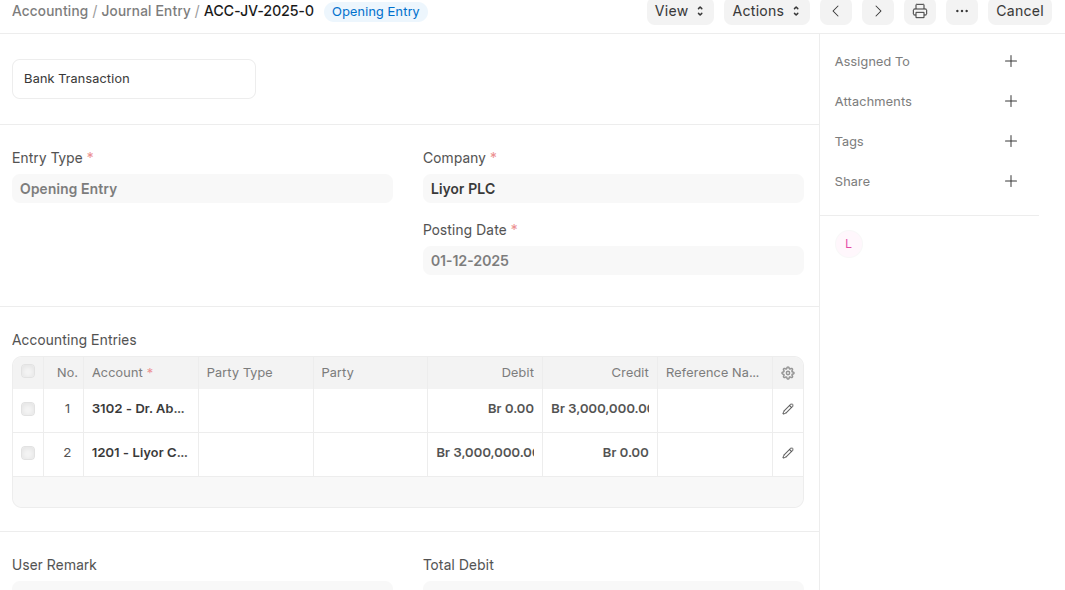Image resolution: width=1065 pixels, height=590 pixels.
Task: Add attachment using the plus icon
Action: 1010,101
